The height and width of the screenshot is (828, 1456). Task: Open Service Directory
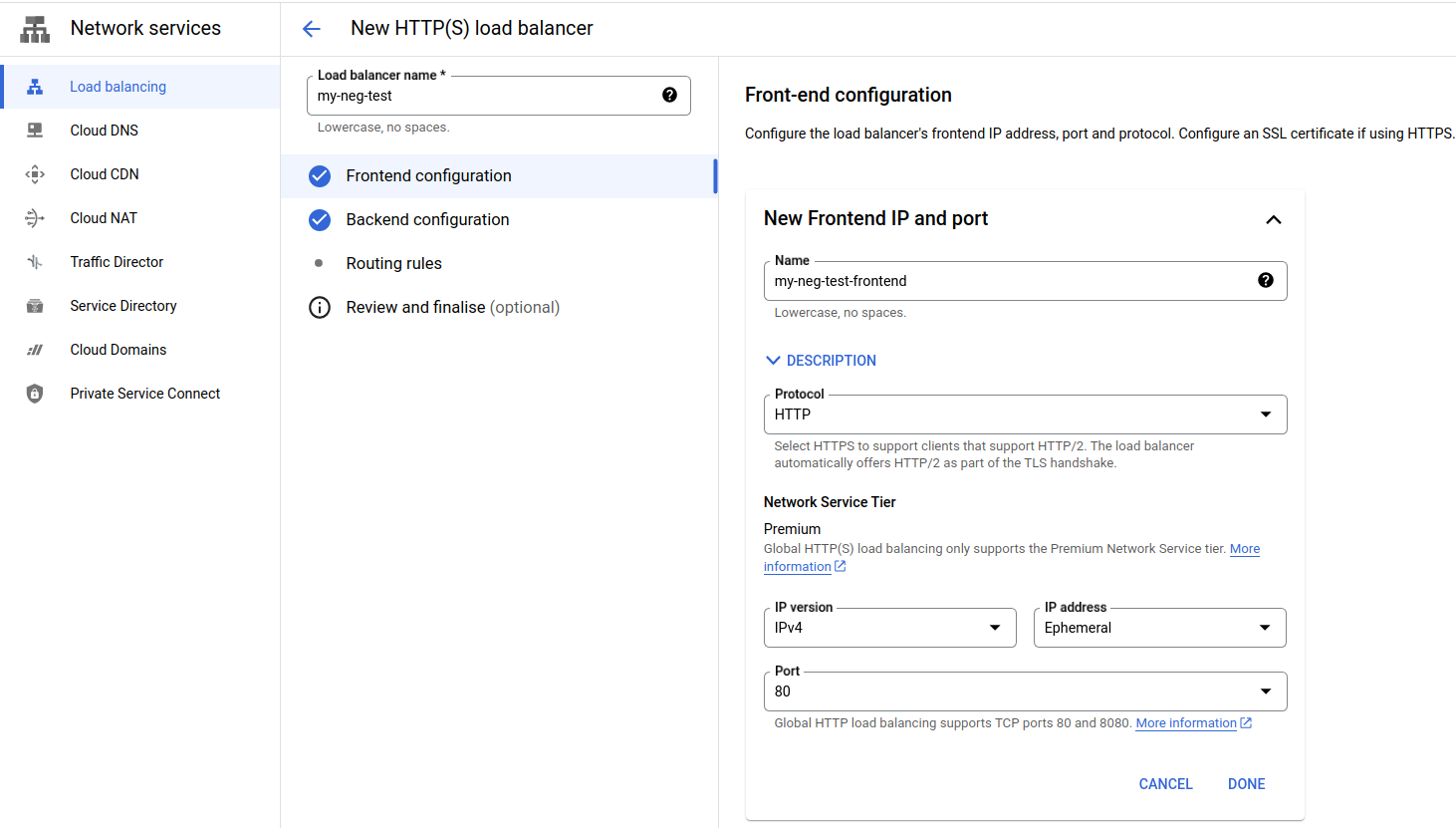point(122,305)
